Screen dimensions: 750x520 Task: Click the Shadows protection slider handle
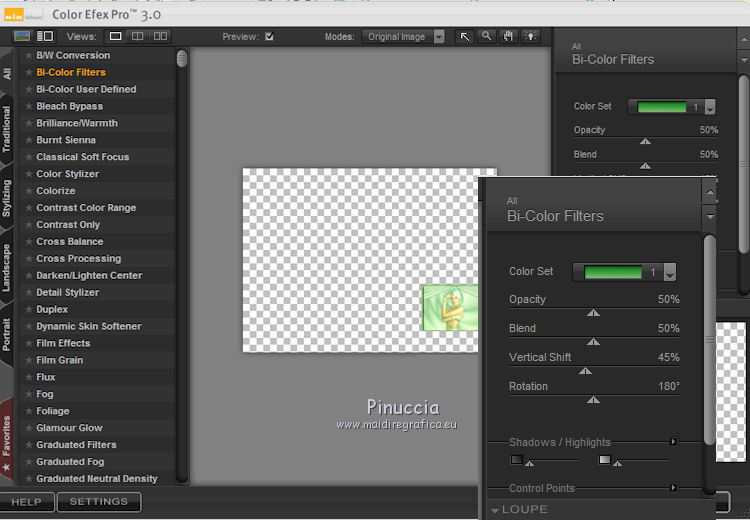(x=529, y=463)
